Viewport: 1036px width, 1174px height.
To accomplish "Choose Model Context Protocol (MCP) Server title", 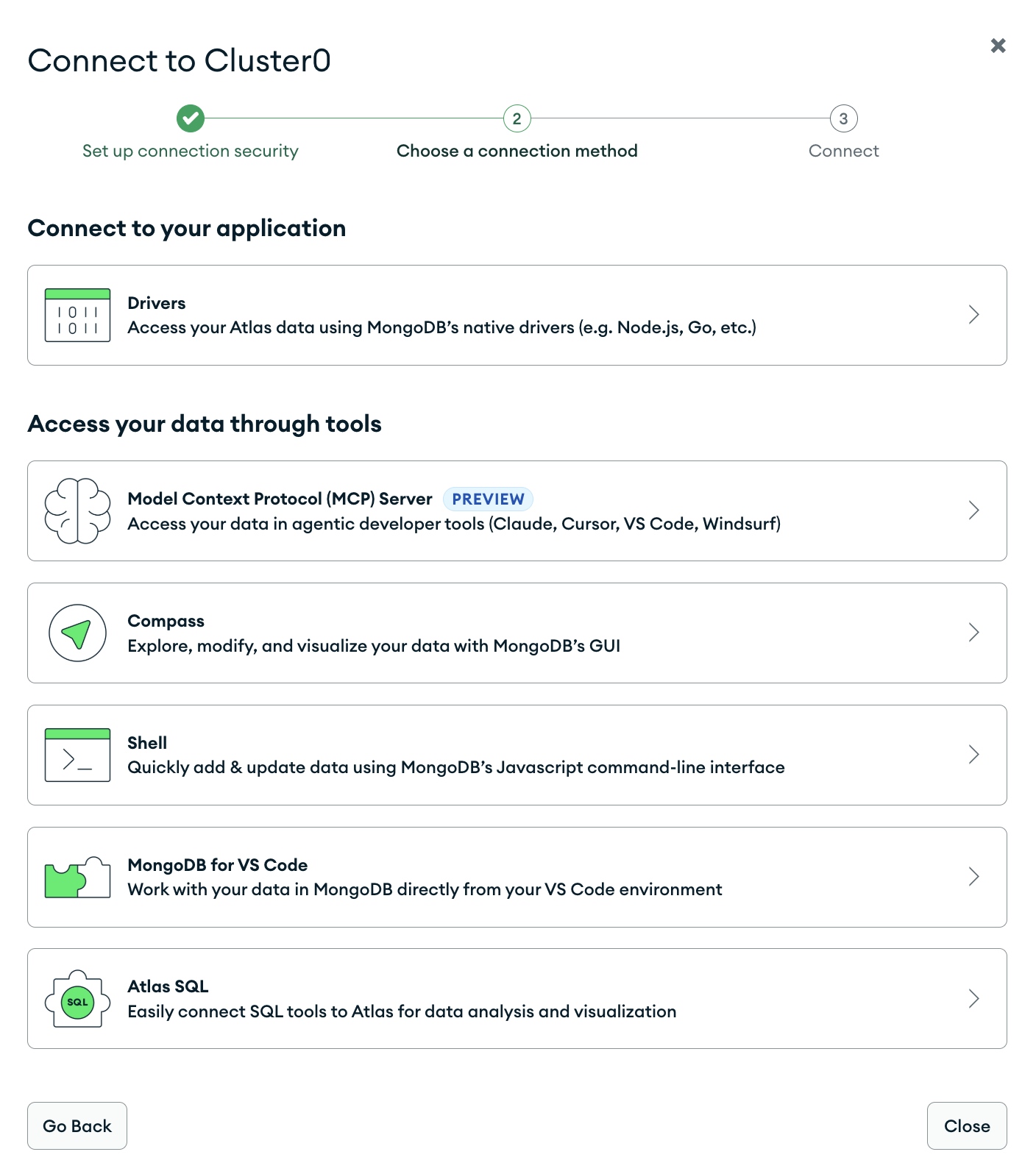I will [x=280, y=499].
